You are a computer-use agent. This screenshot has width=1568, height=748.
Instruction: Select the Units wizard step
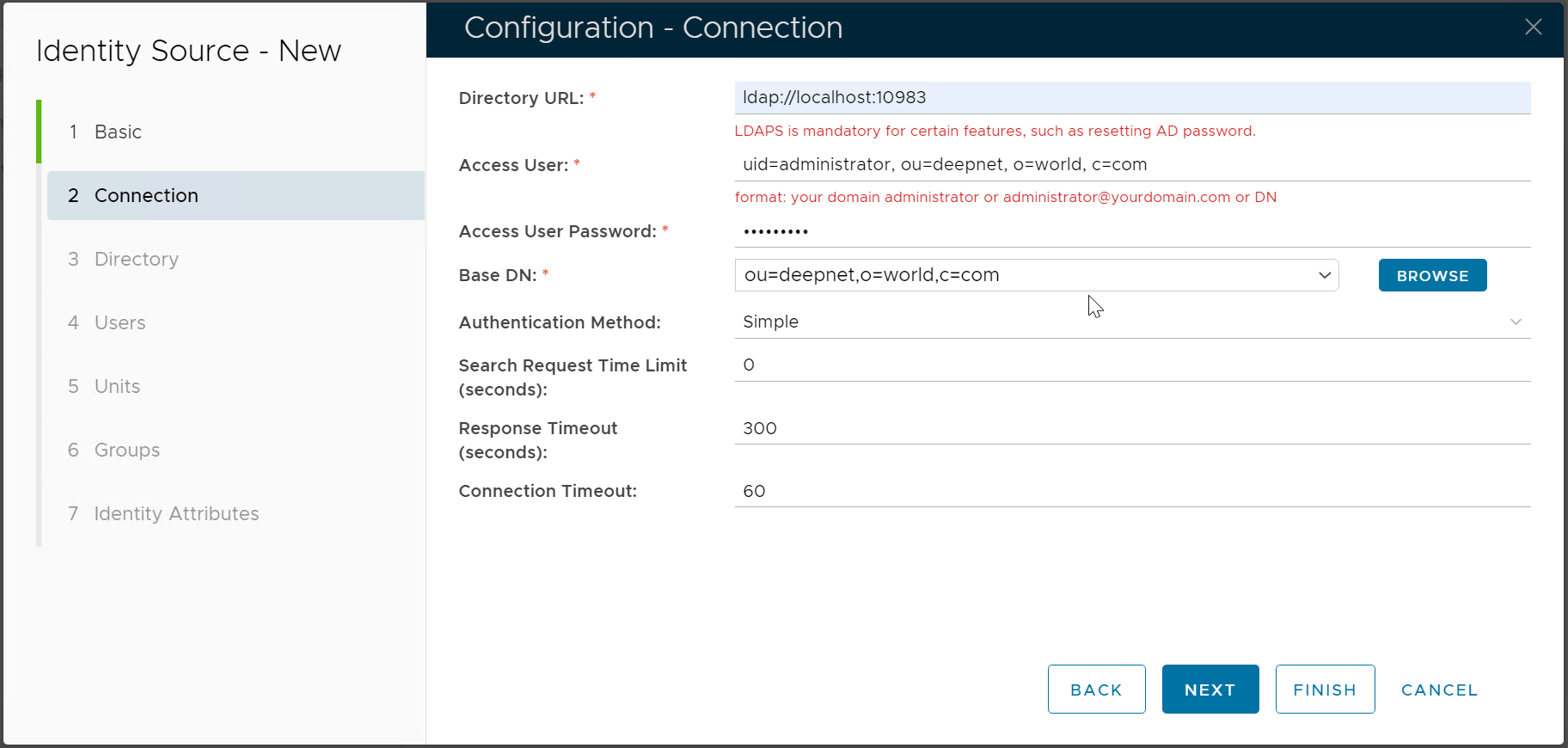click(117, 386)
